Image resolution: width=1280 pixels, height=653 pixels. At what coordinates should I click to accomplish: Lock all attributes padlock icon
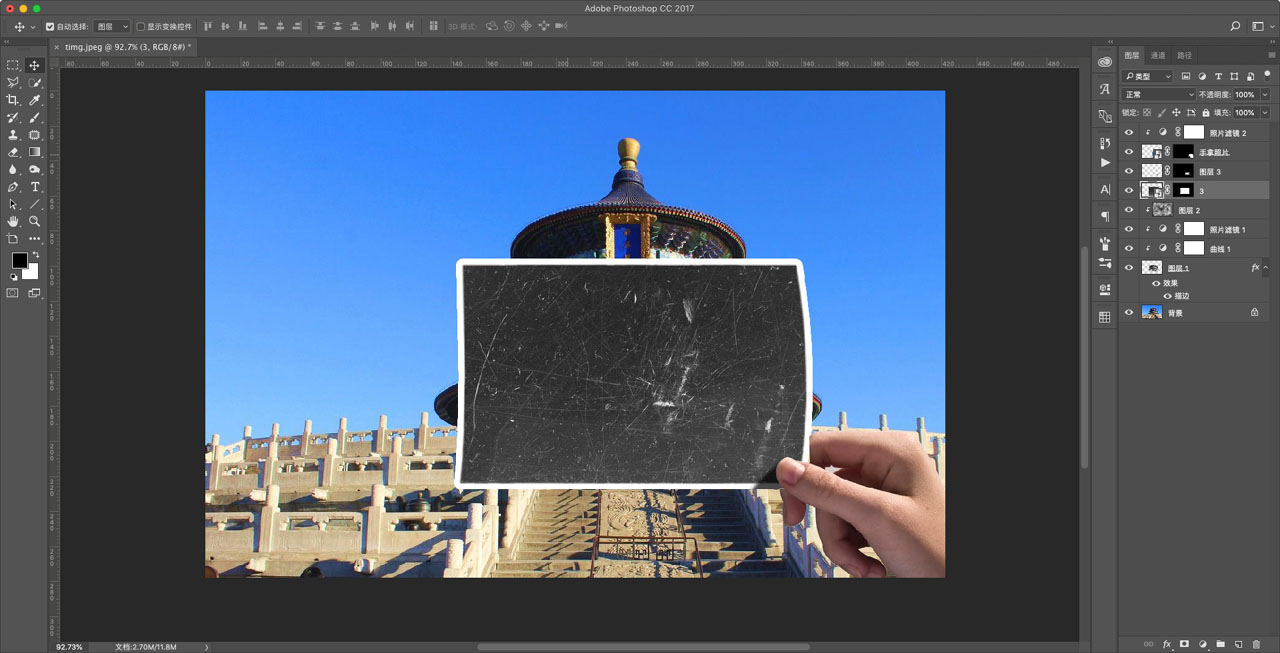(x=1206, y=113)
